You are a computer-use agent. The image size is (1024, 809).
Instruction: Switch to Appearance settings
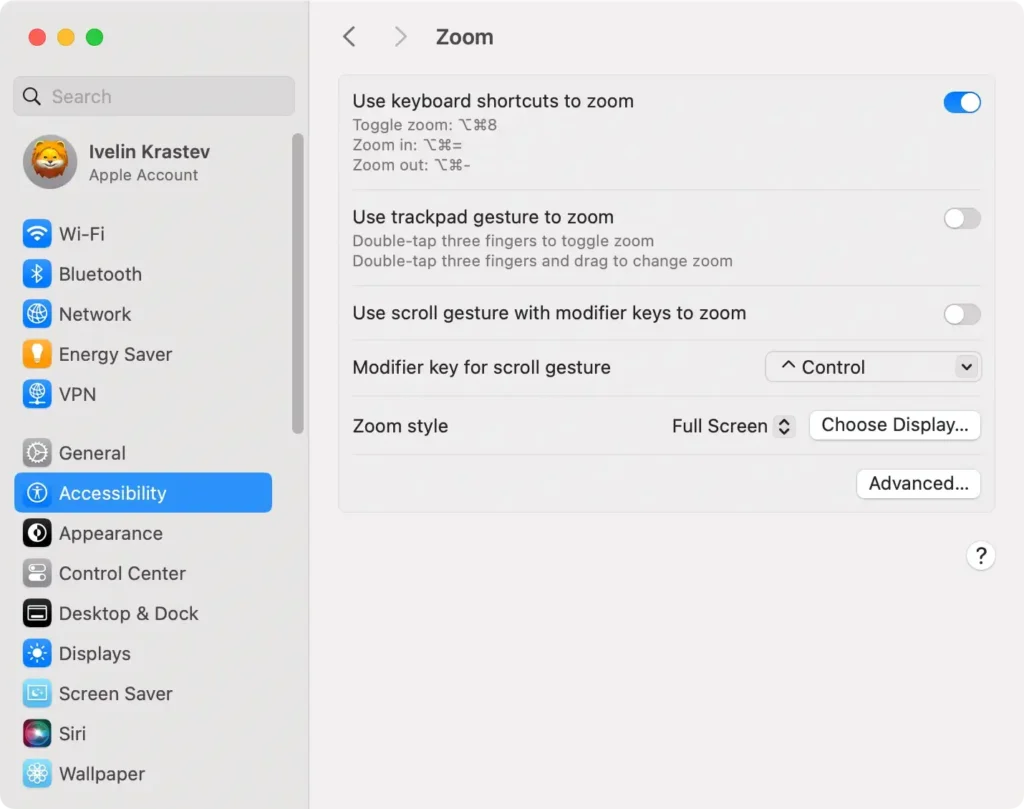click(34, 533)
